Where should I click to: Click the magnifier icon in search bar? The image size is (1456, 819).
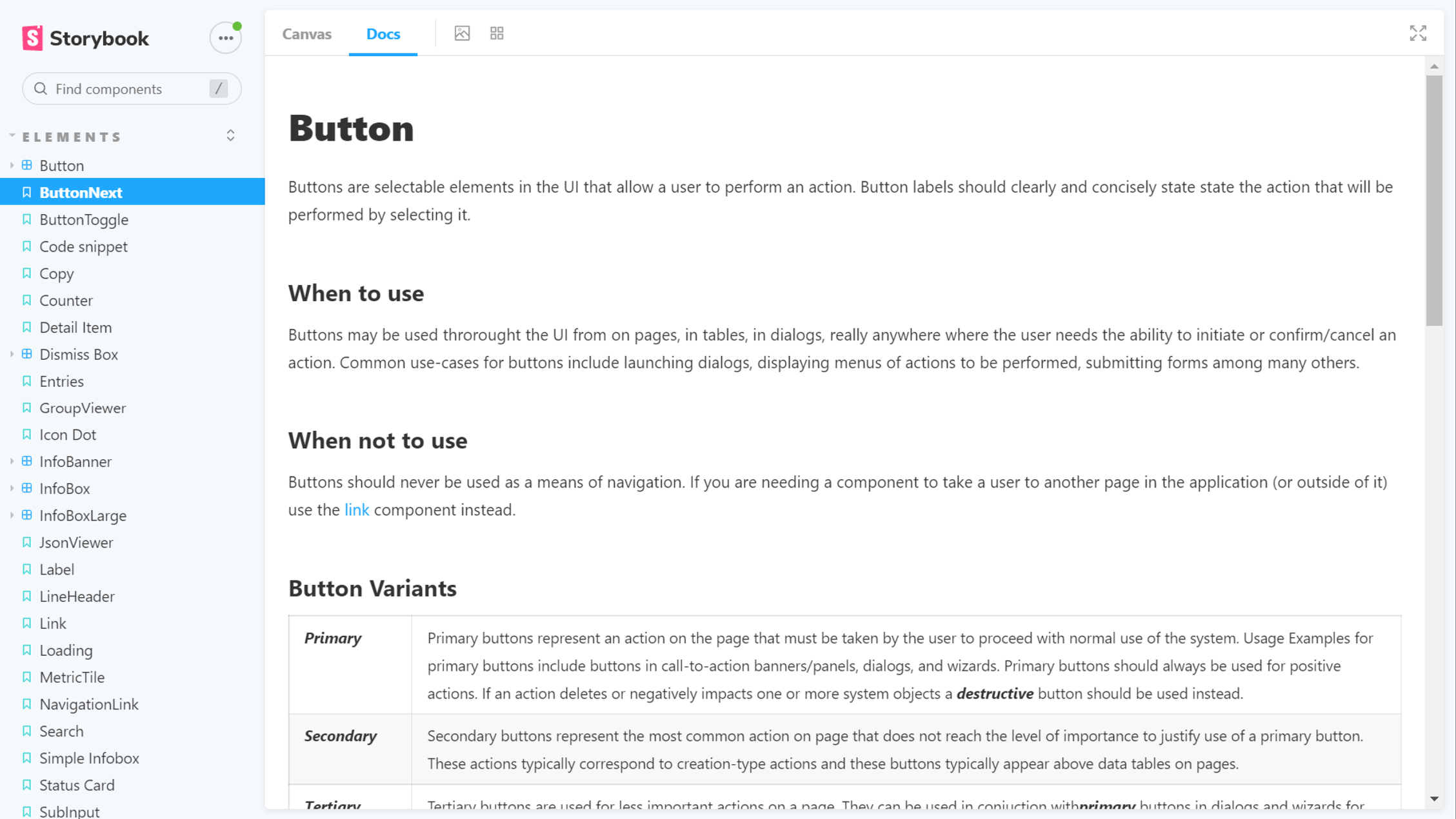point(41,88)
